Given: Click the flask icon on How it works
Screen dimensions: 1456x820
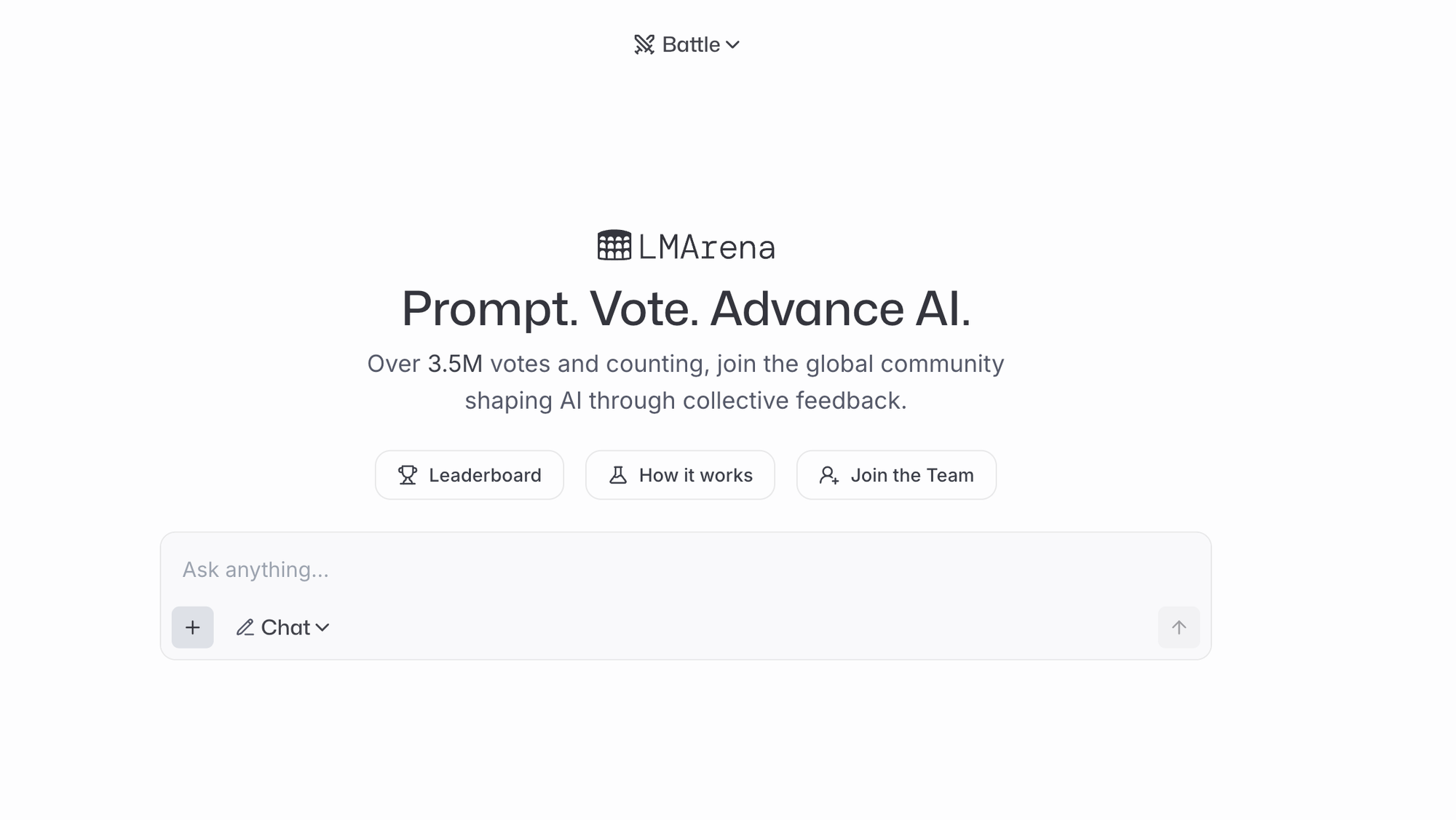Looking at the screenshot, I should coord(618,475).
